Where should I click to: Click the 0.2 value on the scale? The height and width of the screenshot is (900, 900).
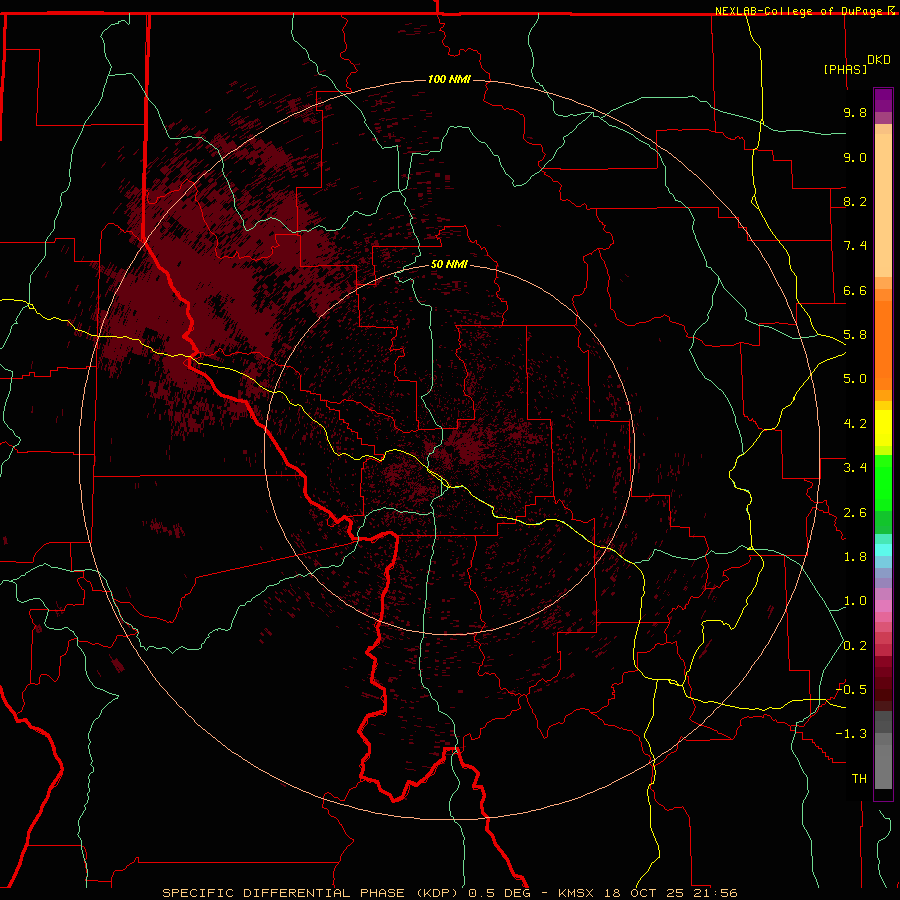[x=855, y=646]
